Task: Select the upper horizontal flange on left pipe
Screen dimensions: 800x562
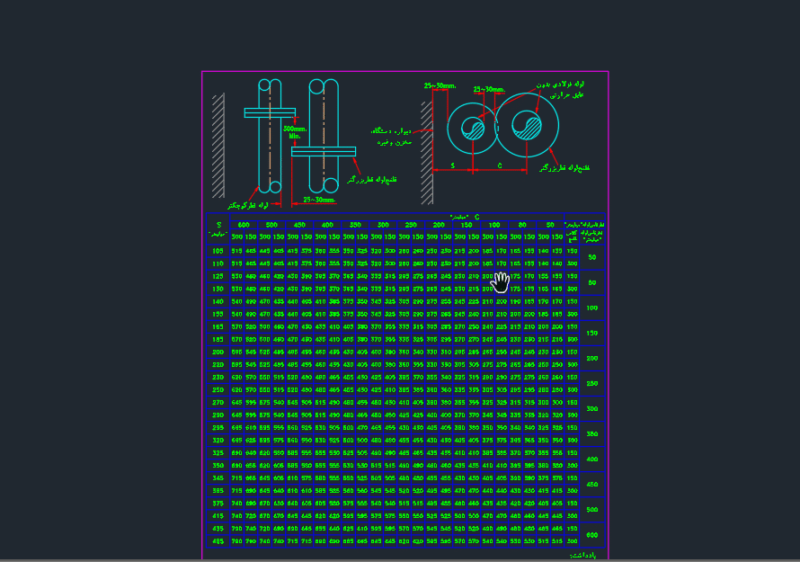Action: coord(268,112)
